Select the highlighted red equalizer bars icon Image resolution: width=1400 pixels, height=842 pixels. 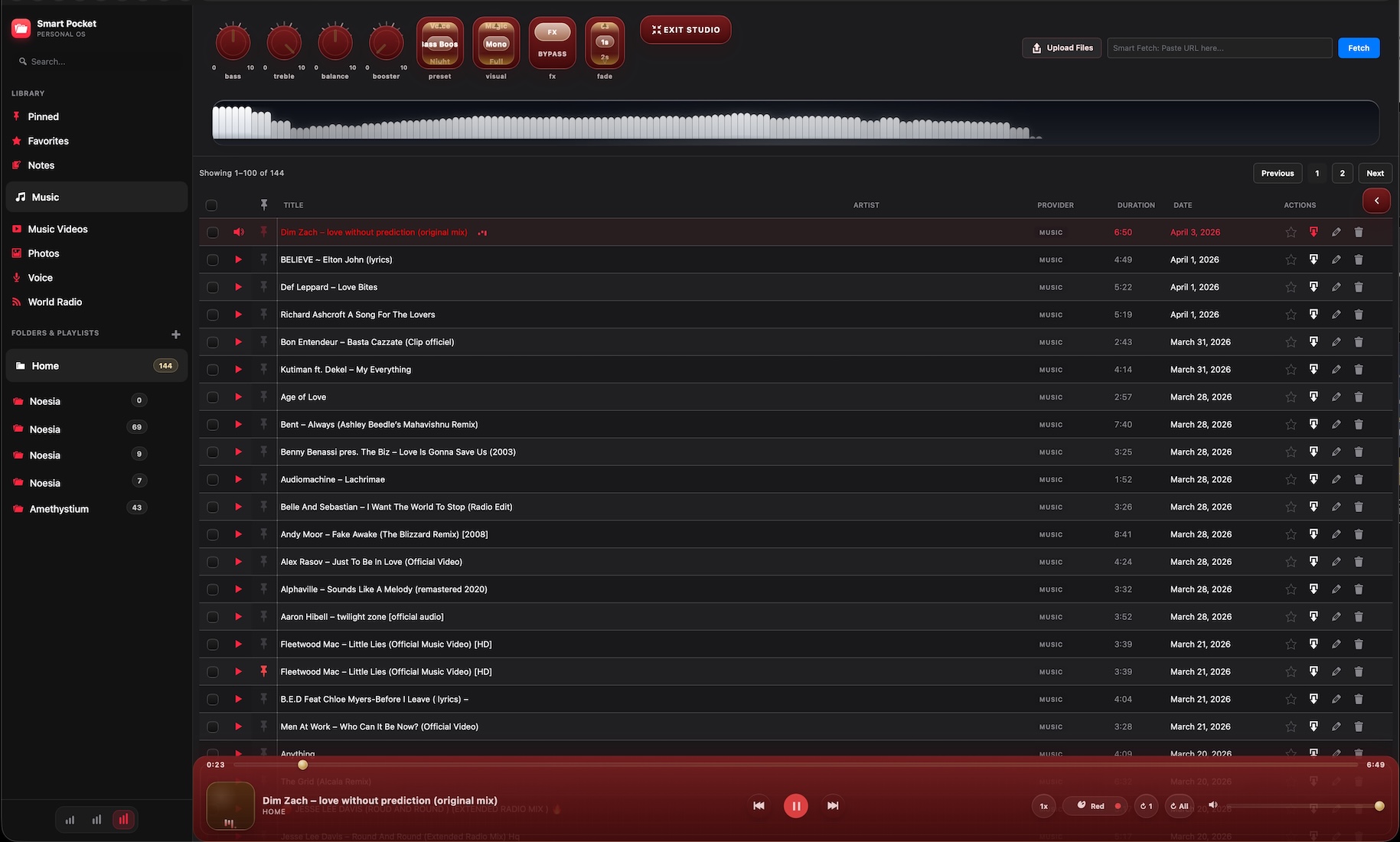(123, 820)
